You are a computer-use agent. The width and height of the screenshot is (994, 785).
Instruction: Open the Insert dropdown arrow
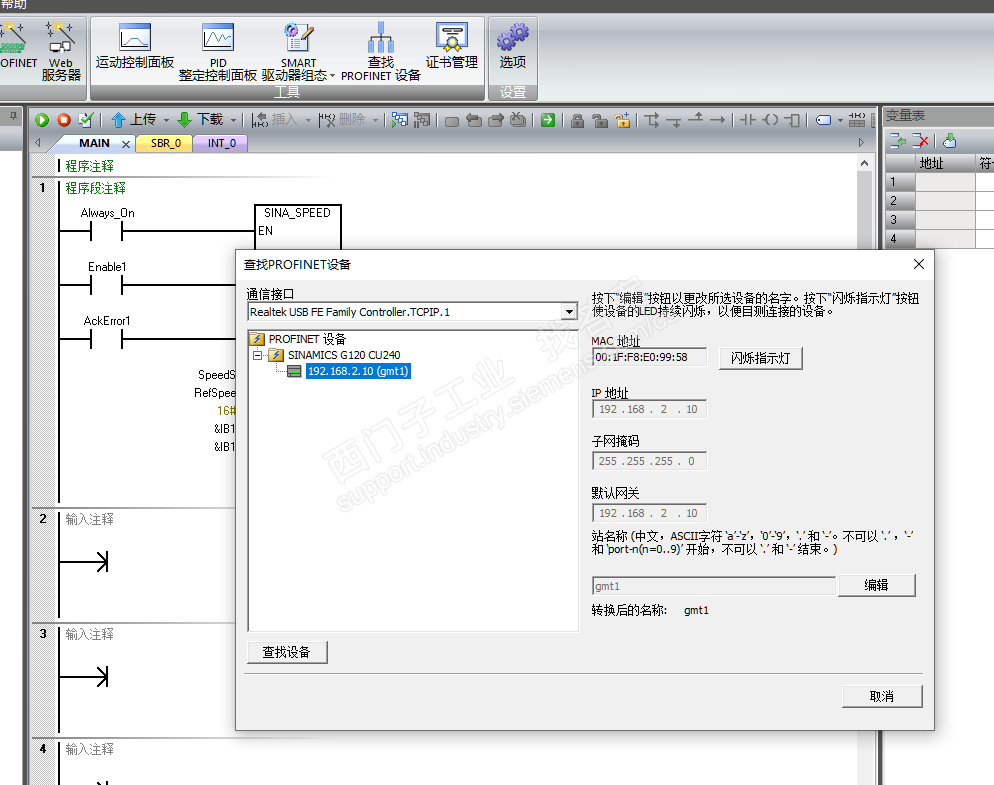point(308,120)
